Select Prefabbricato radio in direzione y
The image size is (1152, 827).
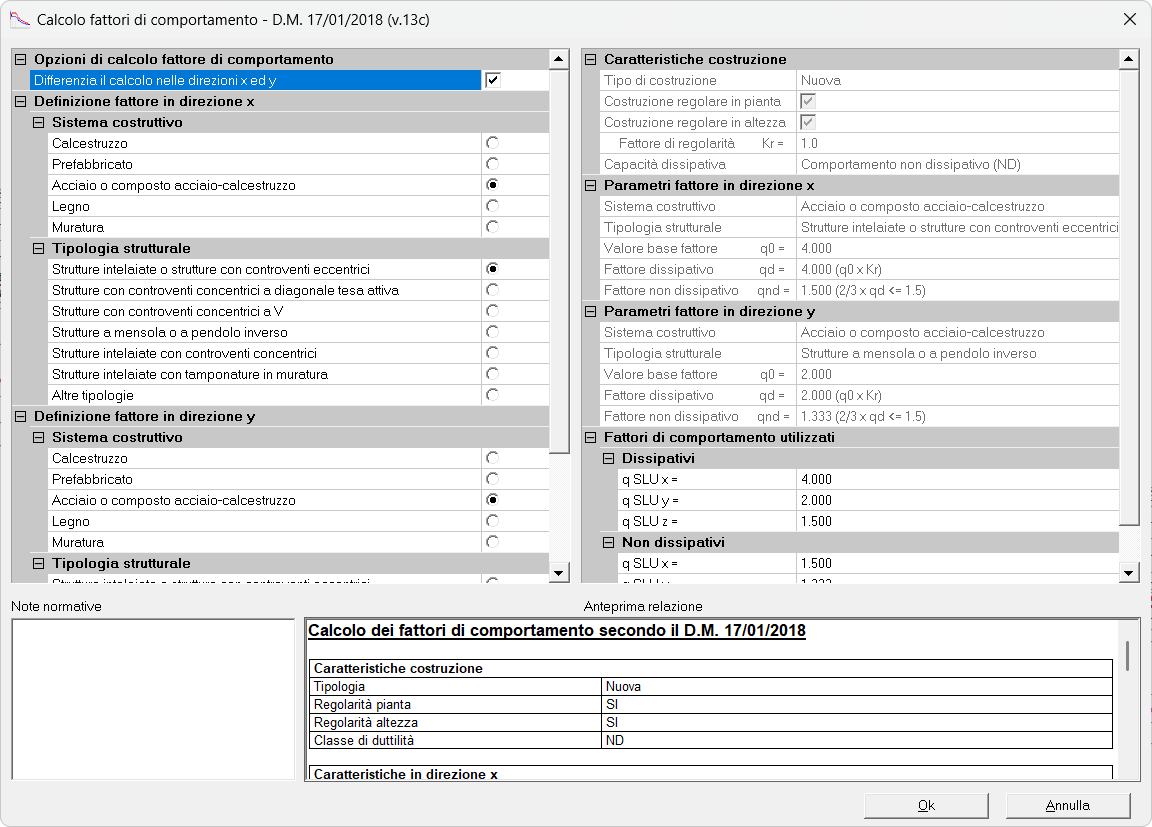pos(492,479)
